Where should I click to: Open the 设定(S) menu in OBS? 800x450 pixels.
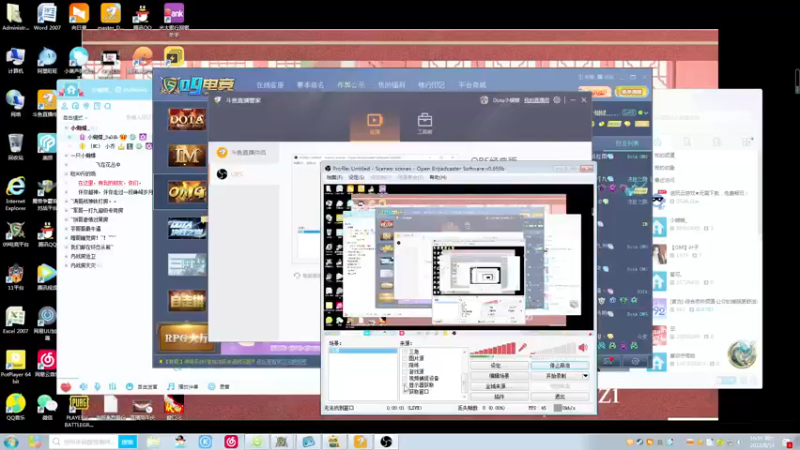coord(356,177)
